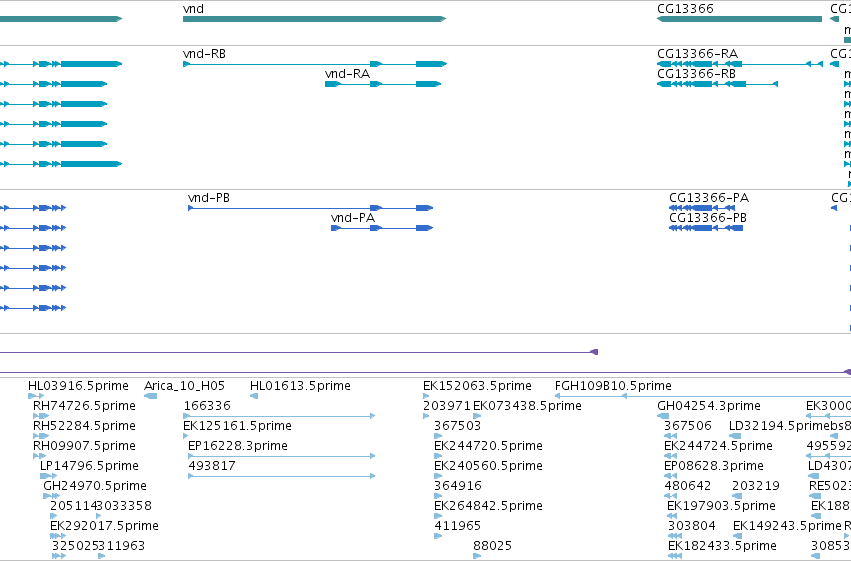Open EST RH74726.5prime
The image size is (851, 561).
[x=84, y=406]
